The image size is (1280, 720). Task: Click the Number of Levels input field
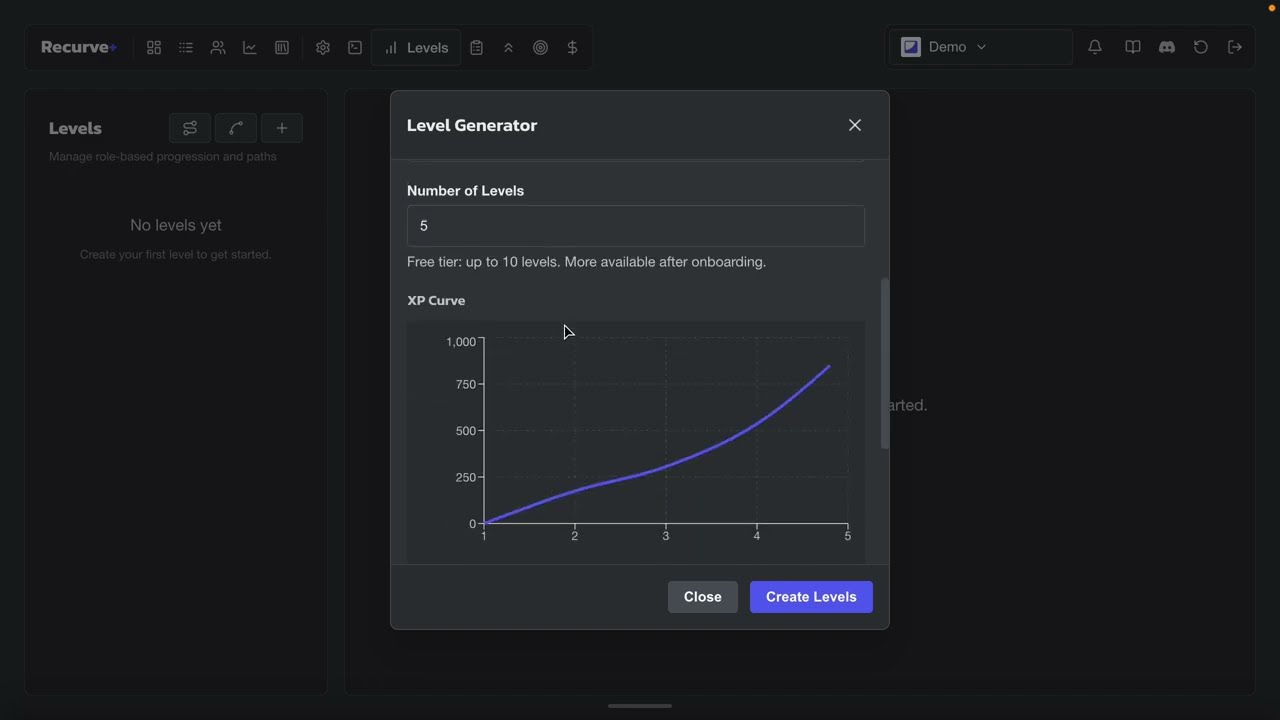(x=636, y=226)
